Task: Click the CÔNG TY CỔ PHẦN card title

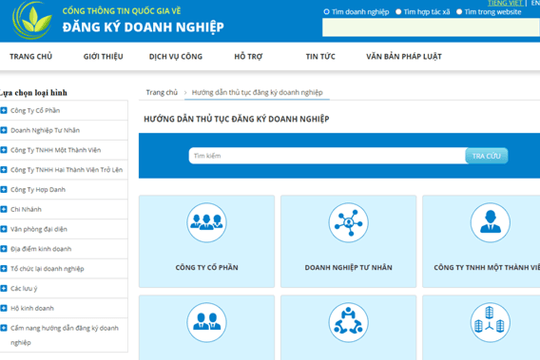Action: click(x=207, y=267)
